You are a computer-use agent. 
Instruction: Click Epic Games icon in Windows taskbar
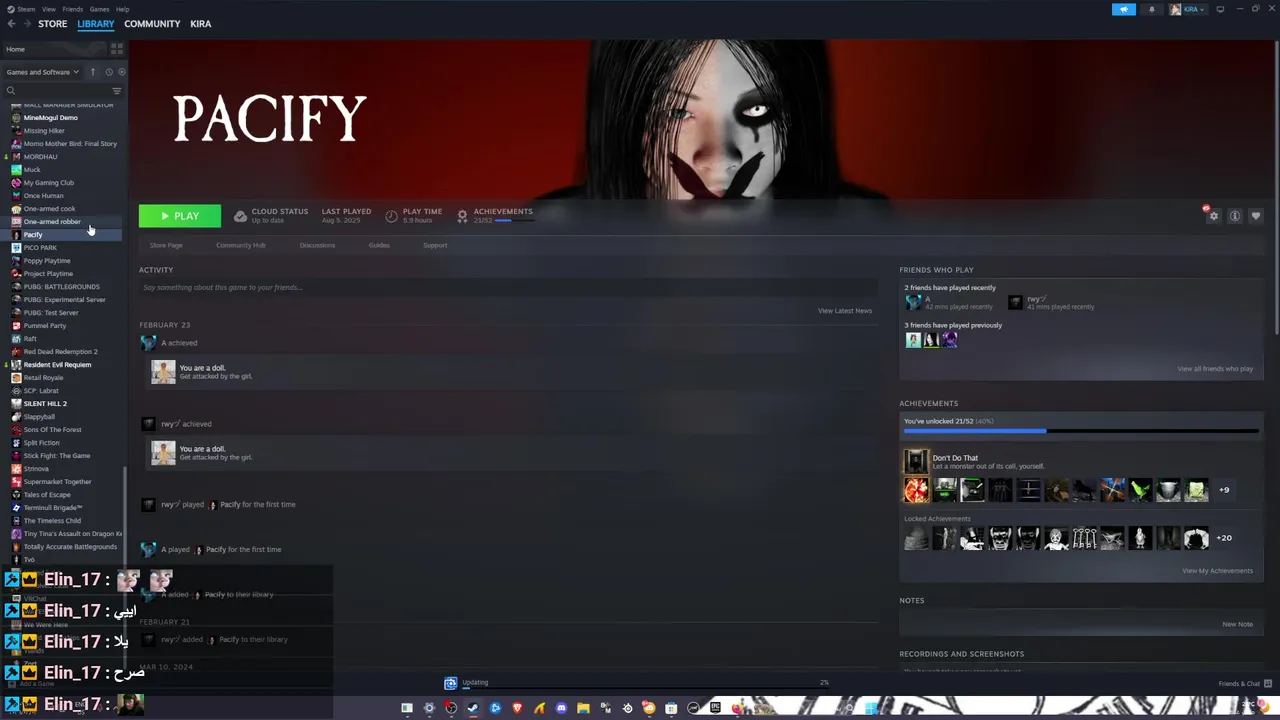pos(715,708)
